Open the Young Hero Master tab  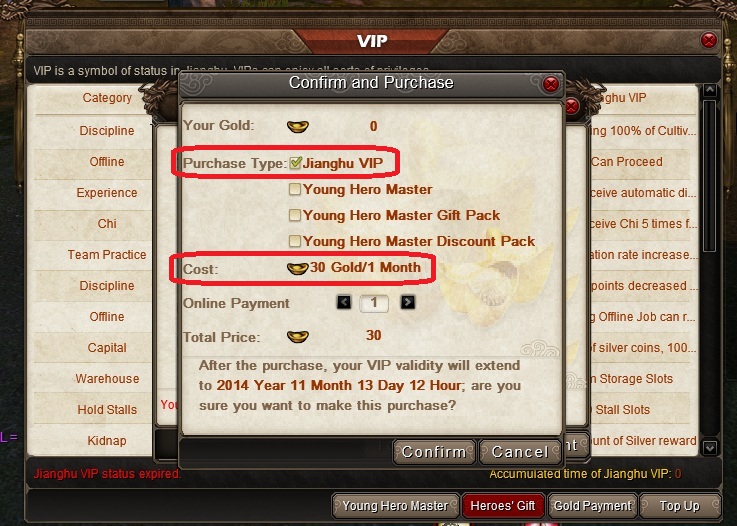(x=395, y=506)
